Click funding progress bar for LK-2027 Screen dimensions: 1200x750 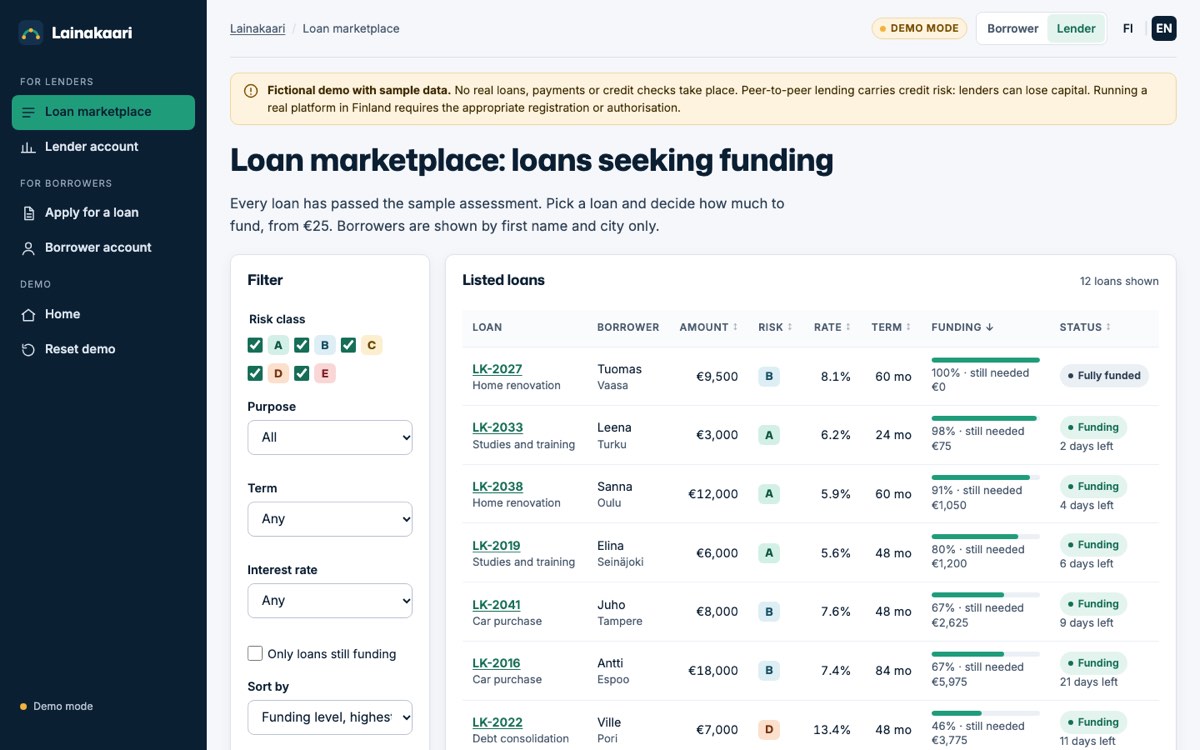(x=986, y=360)
